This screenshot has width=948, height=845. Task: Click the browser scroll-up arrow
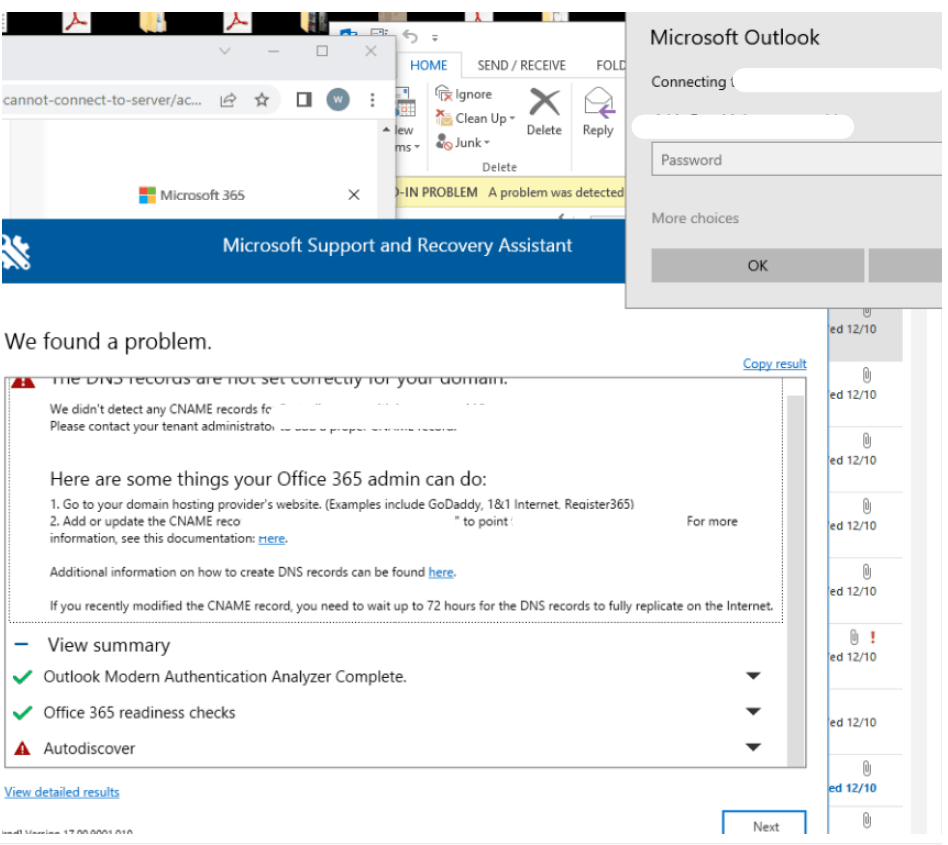pyautogui.click(x=386, y=129)
